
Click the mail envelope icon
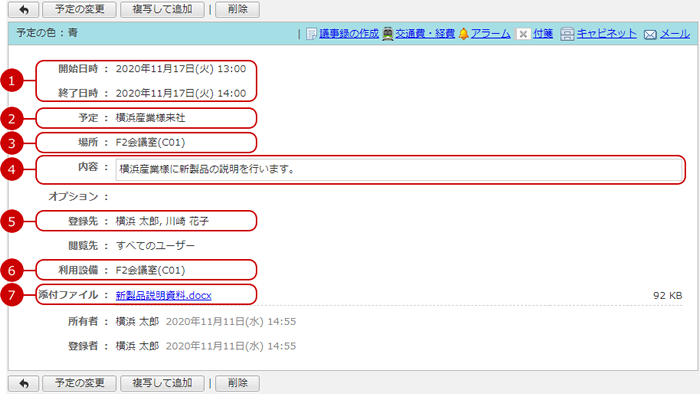coord(650,34)
